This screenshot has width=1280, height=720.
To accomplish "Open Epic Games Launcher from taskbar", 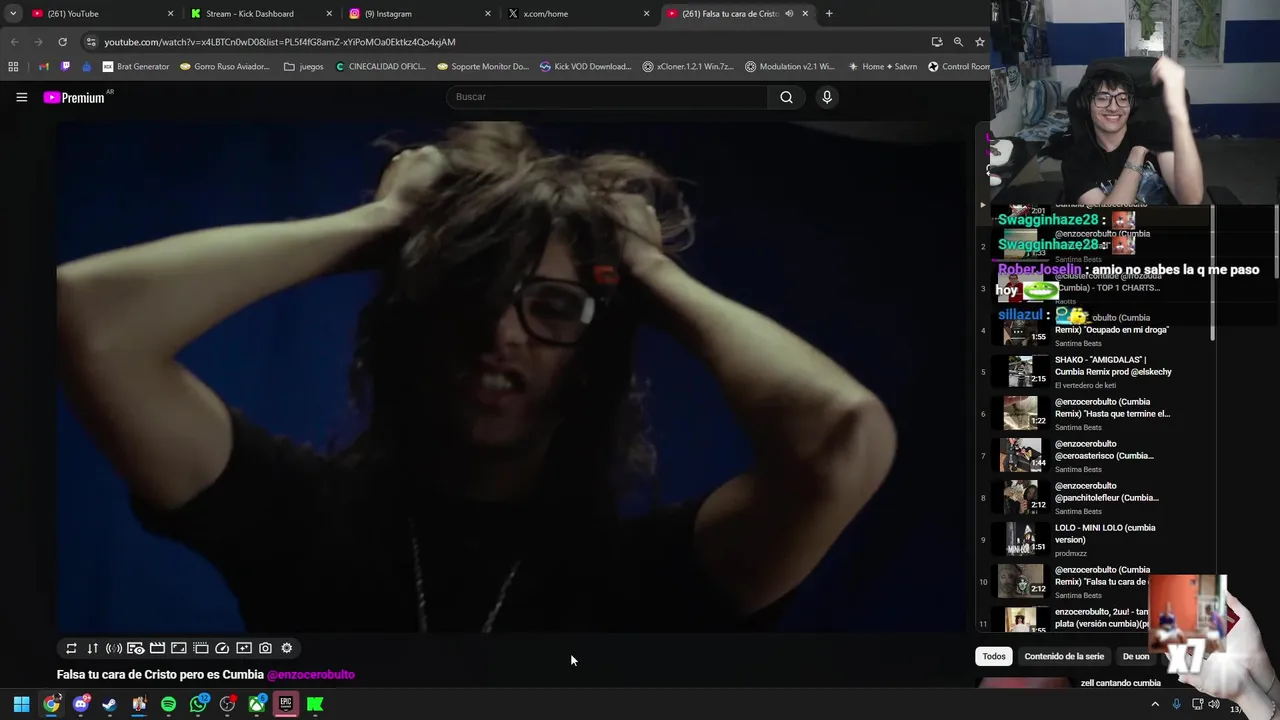I will click(x=286, y=704).
